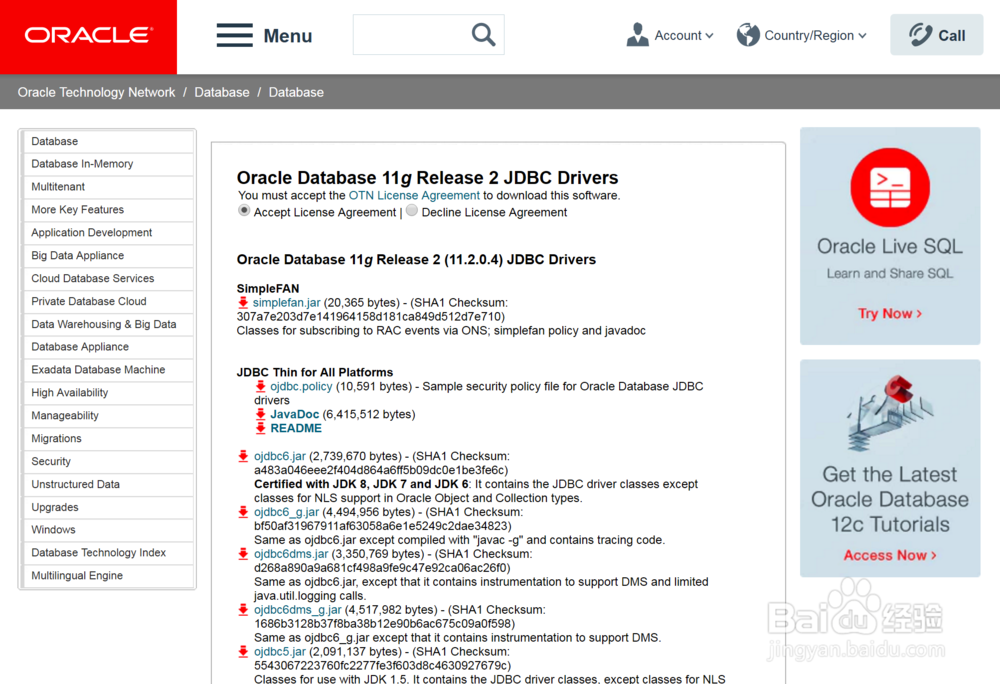Download ojdbc6.jar link
1000x684 pixels.
click(280, 456)
